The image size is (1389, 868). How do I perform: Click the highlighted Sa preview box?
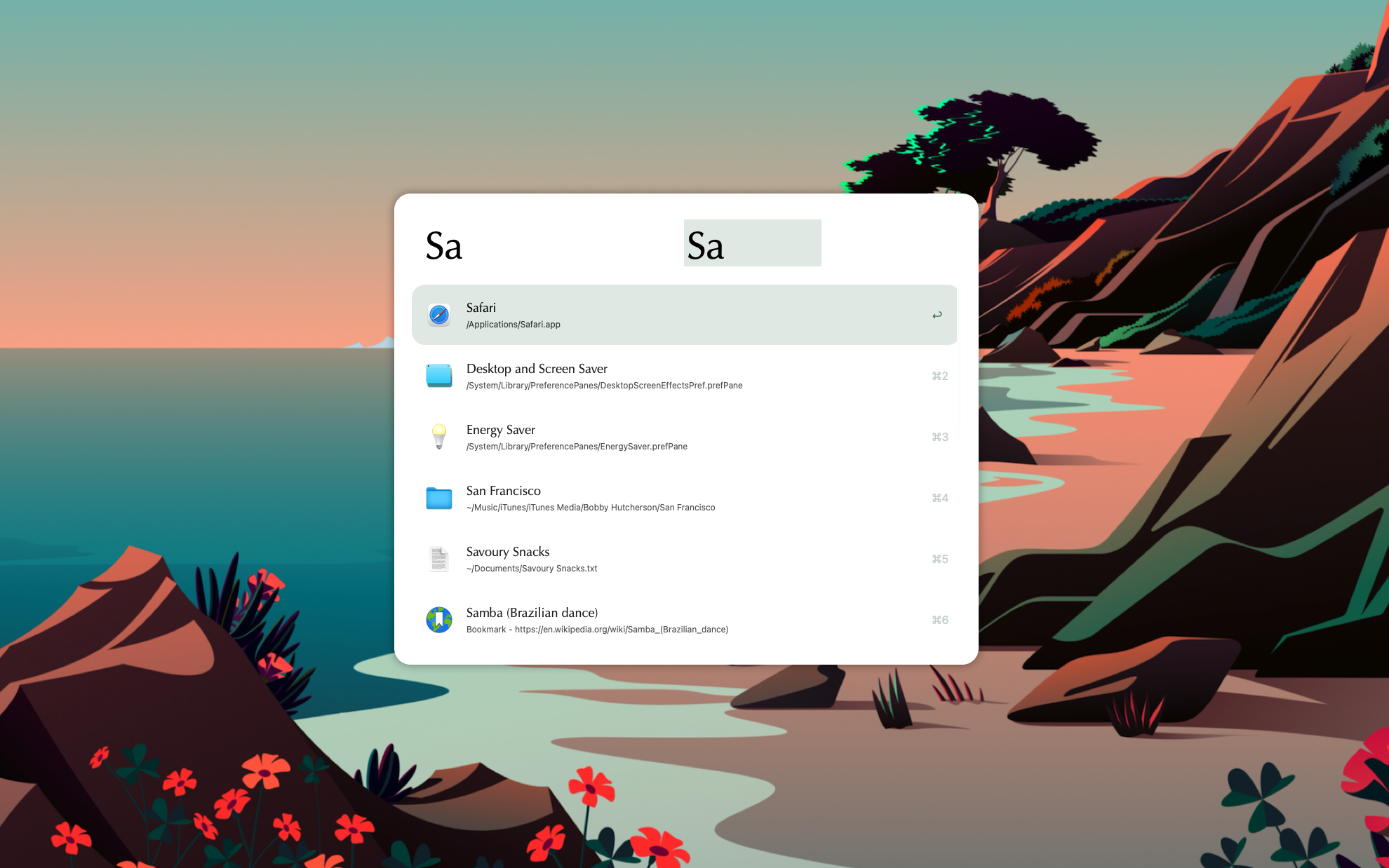point(752,243)
